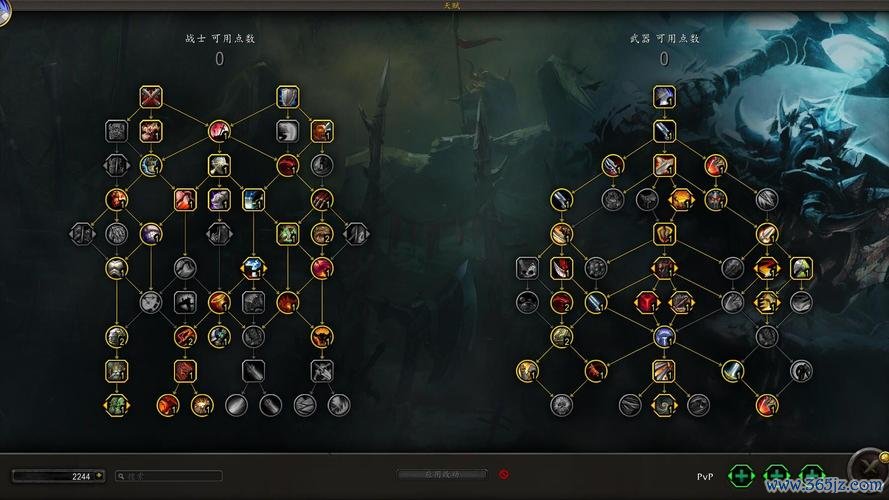Toggle the first green PvP talent slot

pos(740,476)
